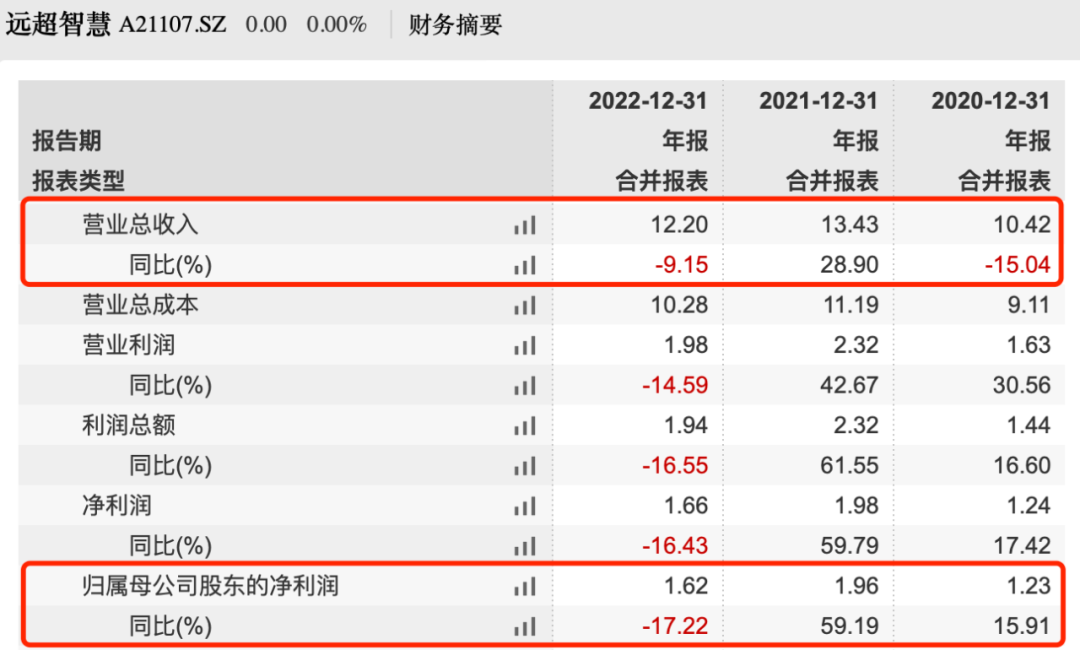1080x650 pixels.
Task: Click chart icon in 净利润 row
Action: click(525, 507)
